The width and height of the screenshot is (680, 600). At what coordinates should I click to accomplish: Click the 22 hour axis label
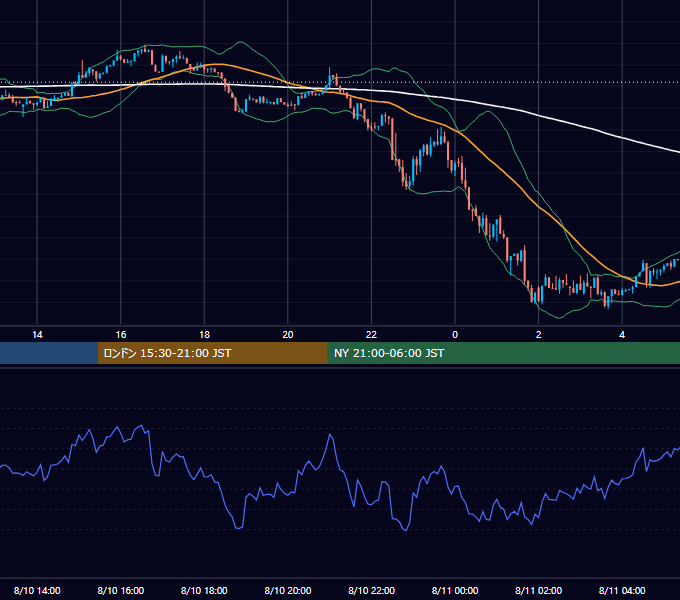click(x=371, y=335)
